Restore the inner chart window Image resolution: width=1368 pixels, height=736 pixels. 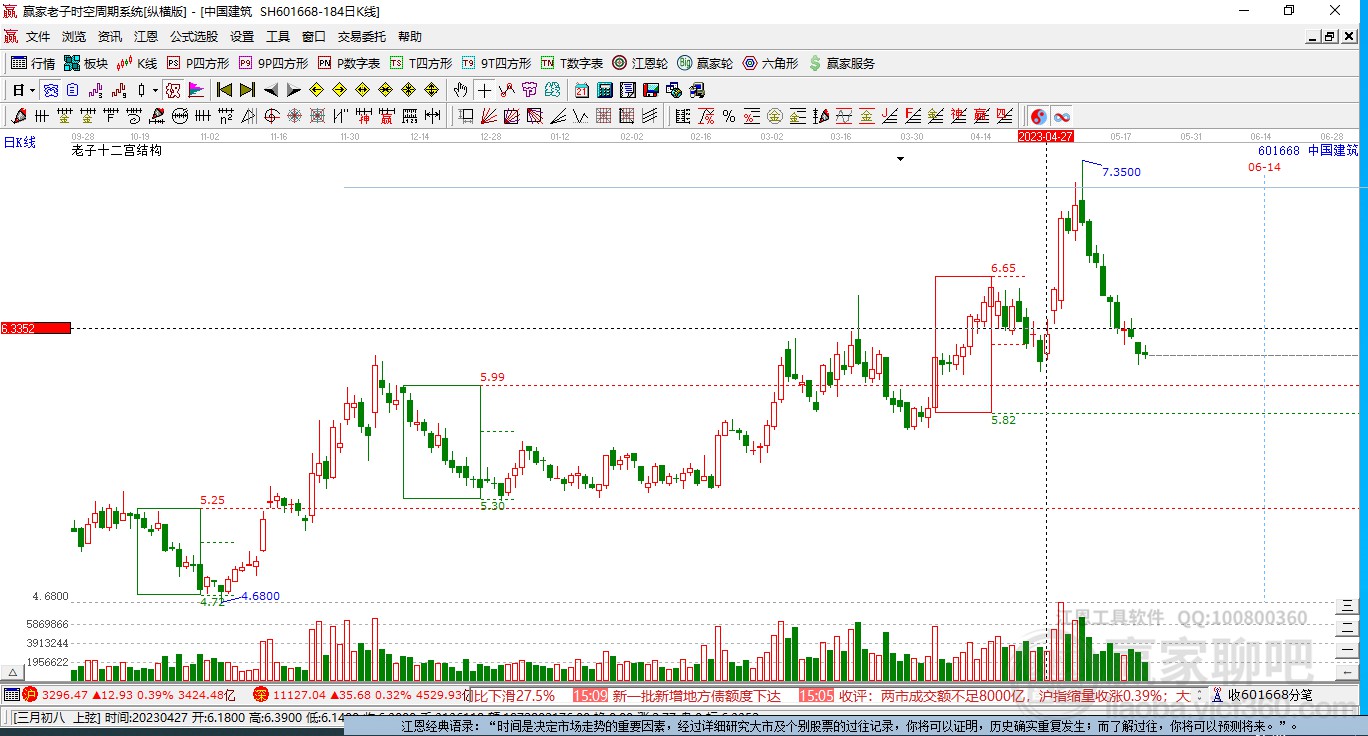[x=1329, y=37]
